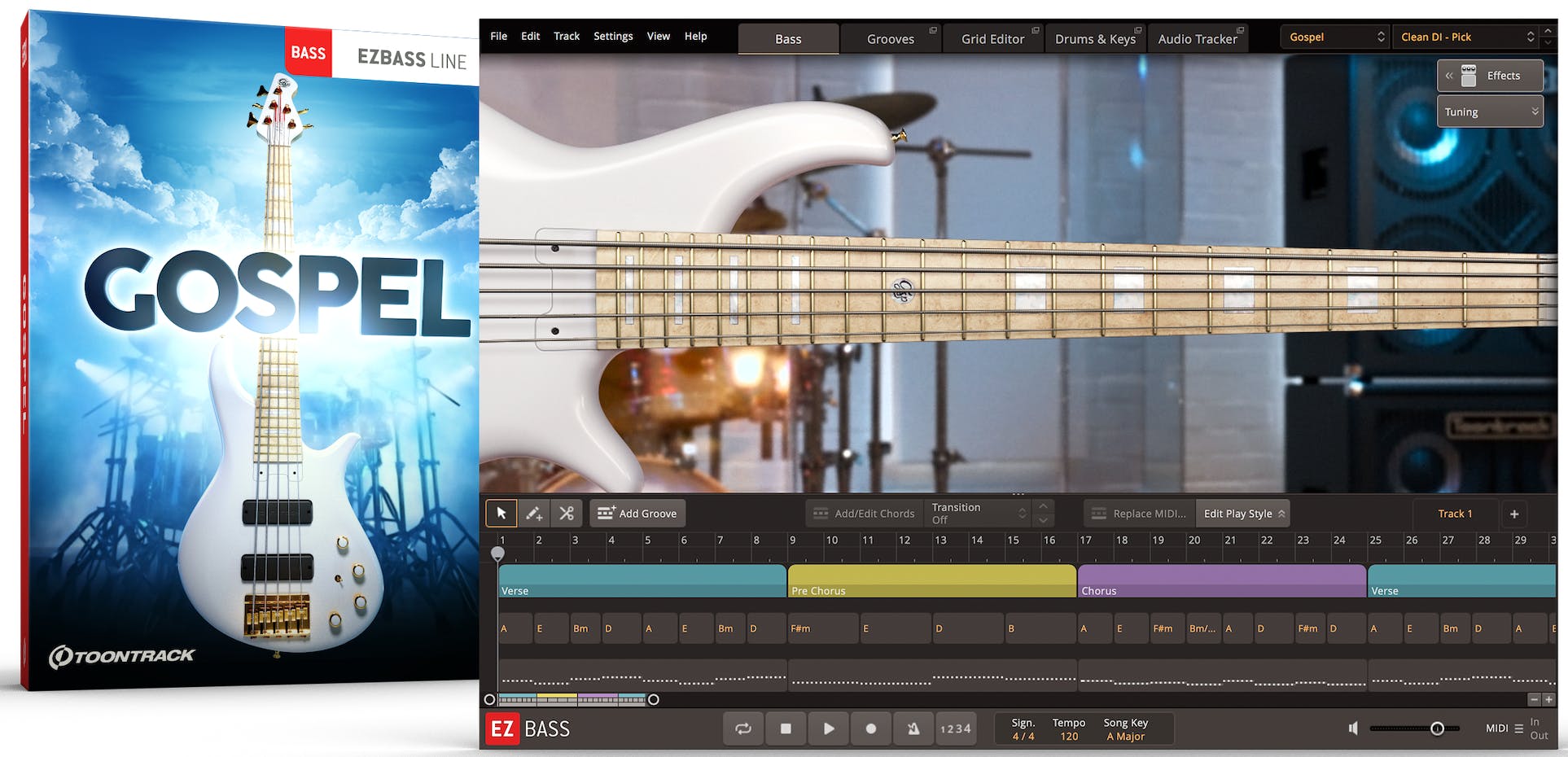Switch to the Grooves tab
This screenshot has height=757, width=1568.
pos(891,38)
